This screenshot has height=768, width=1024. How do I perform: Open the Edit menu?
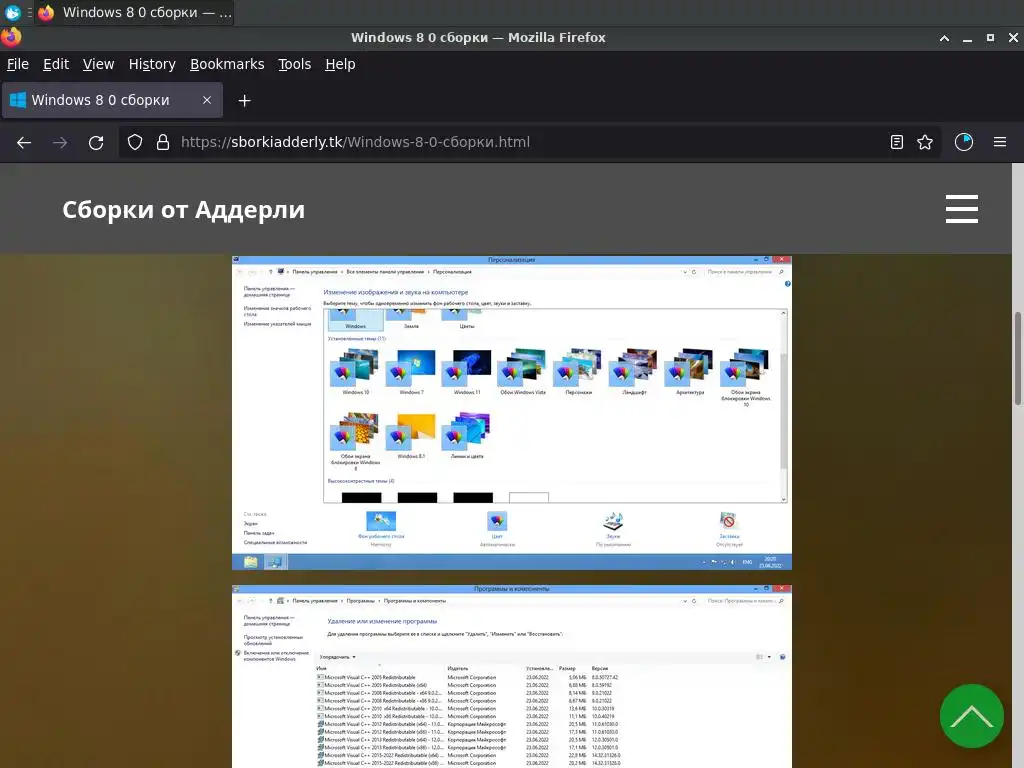56,64
